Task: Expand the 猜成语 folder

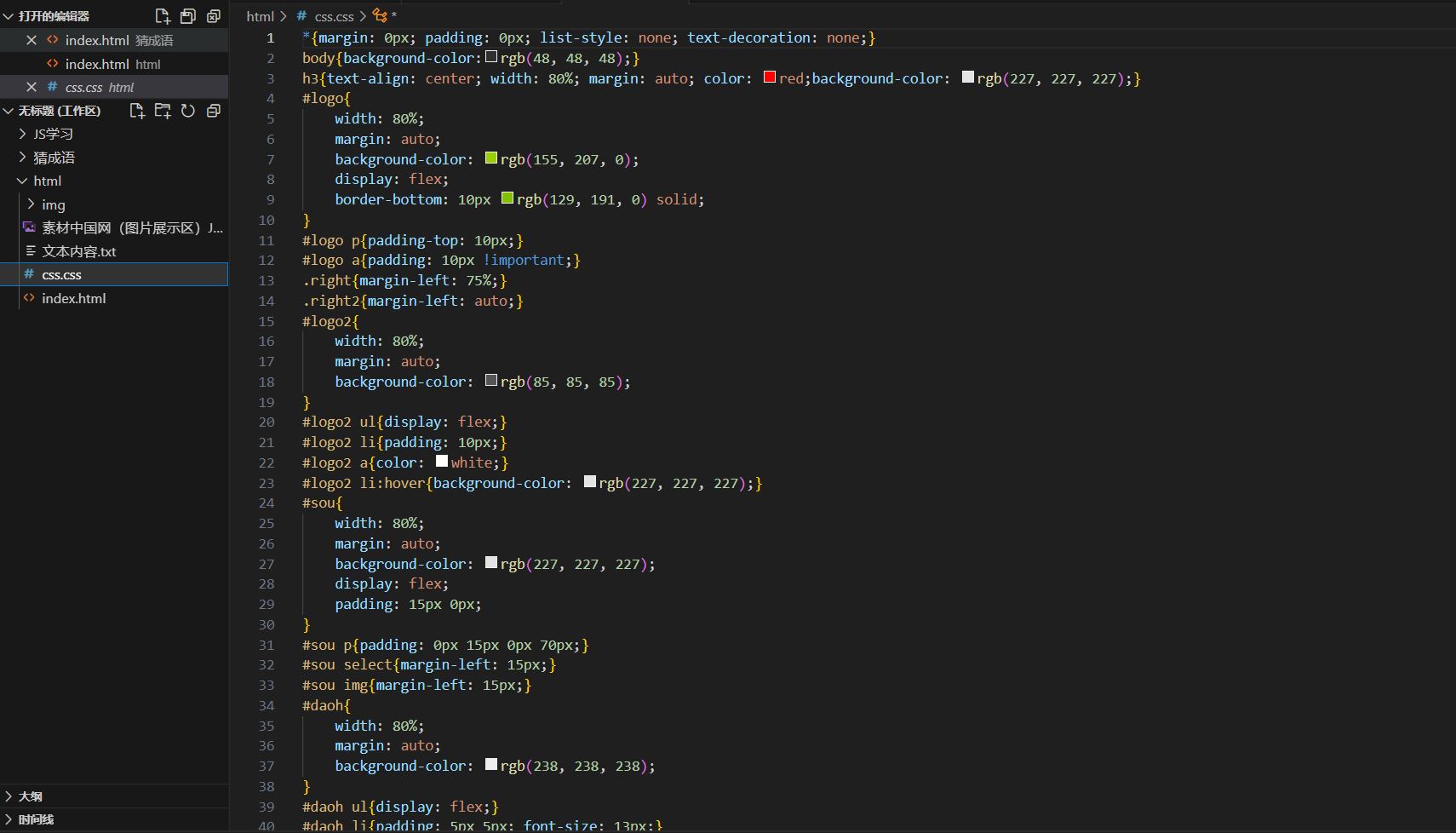Action: coord(23,158)
